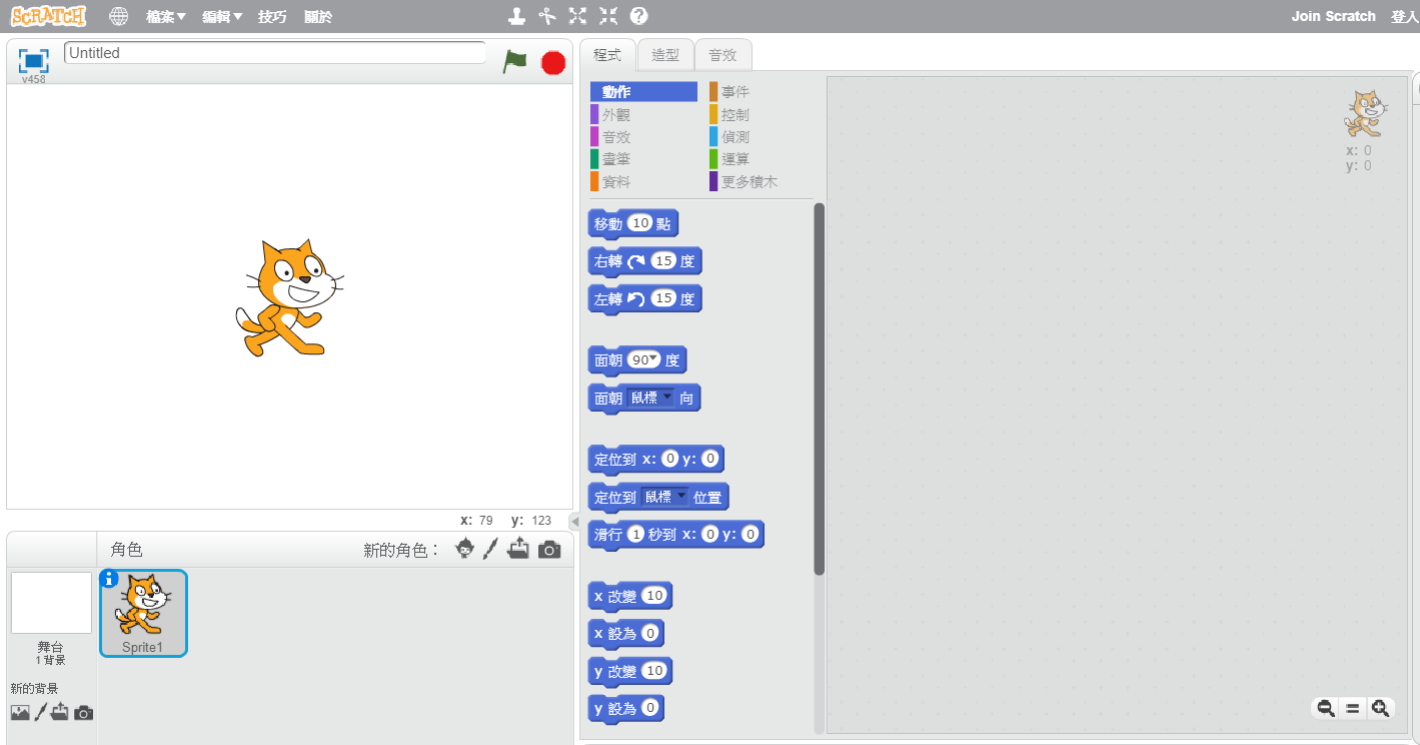This screenshot has height=745, width=1420.
Task: Click the Scratch logo
Action: pos(48,16)
